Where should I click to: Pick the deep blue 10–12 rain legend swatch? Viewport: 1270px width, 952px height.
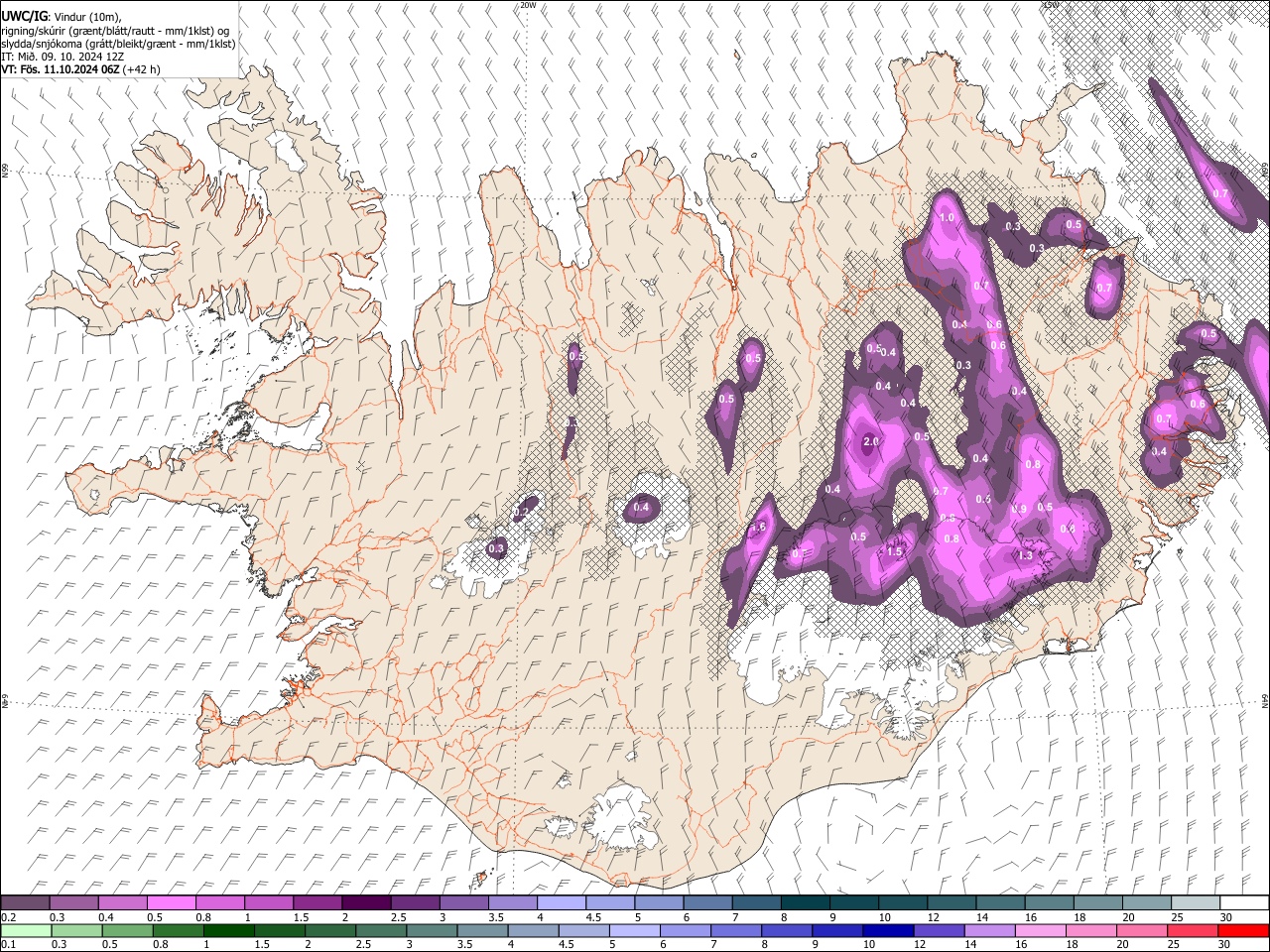click(x=887, y=930)
